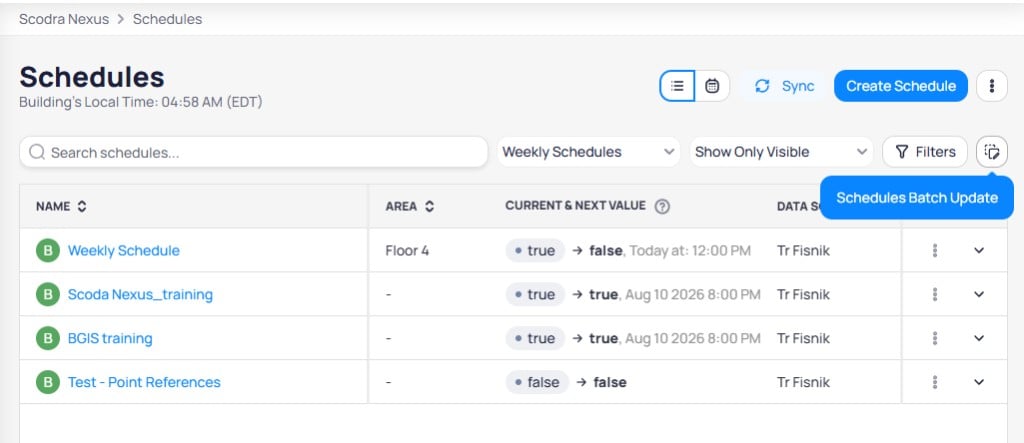The image size is (1024, 443).
Task: Click the Floor 4 area cell
Action: point(407,250)
